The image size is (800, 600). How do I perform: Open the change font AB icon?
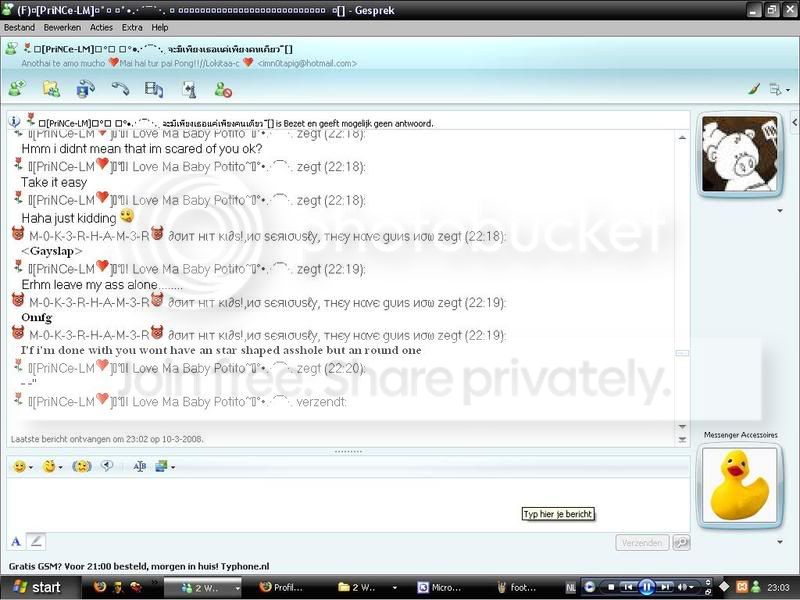[139, 466]
